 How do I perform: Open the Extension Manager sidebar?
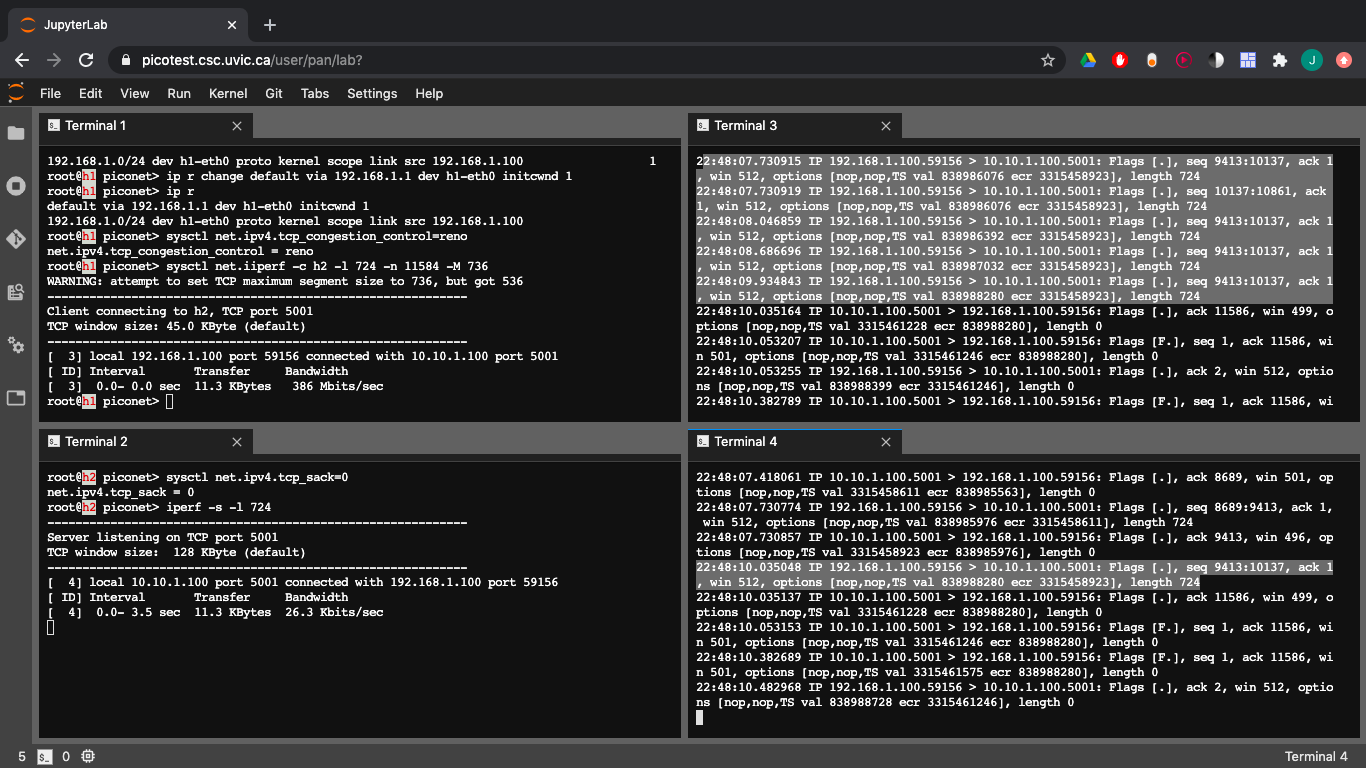coord(15,344)
